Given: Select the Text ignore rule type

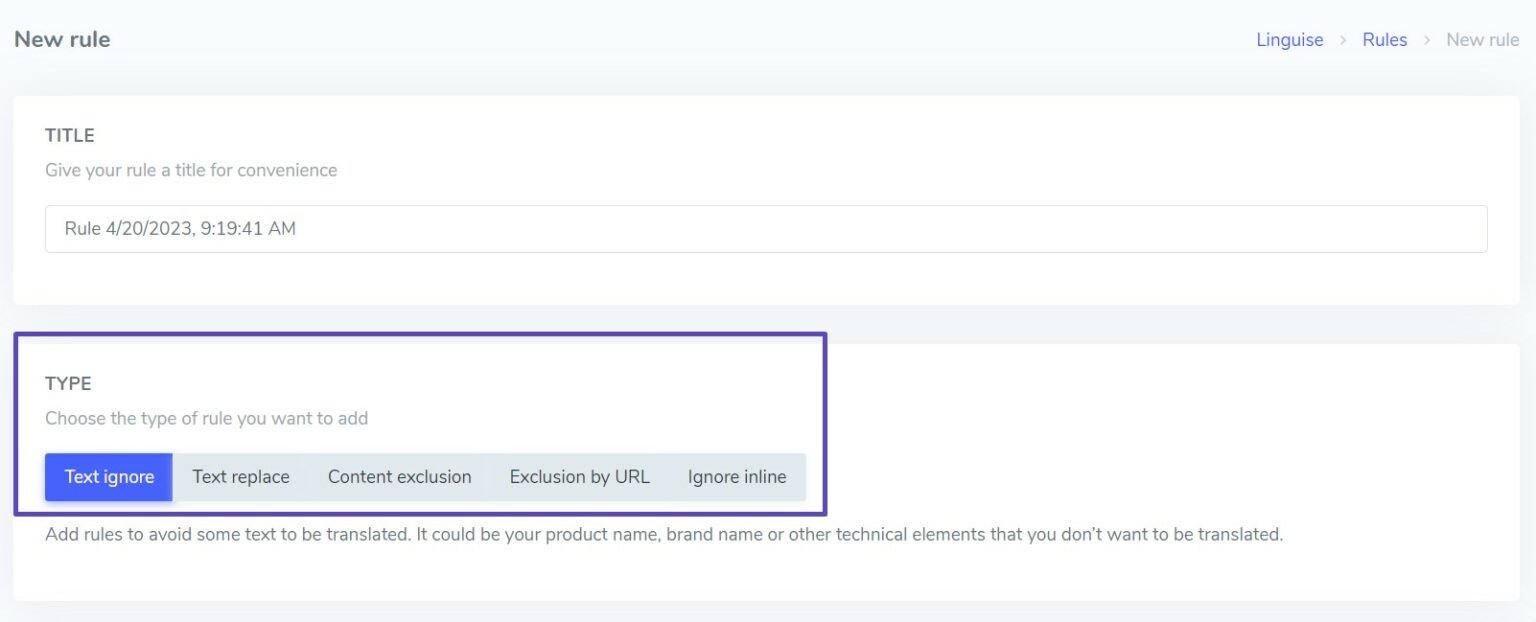Looking at the screenshot, I should [x=109, y=477].
